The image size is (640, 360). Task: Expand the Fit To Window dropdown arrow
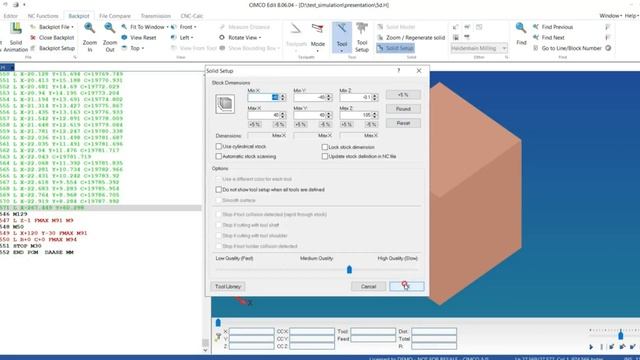pyautogui.click(x=167, y=27)
